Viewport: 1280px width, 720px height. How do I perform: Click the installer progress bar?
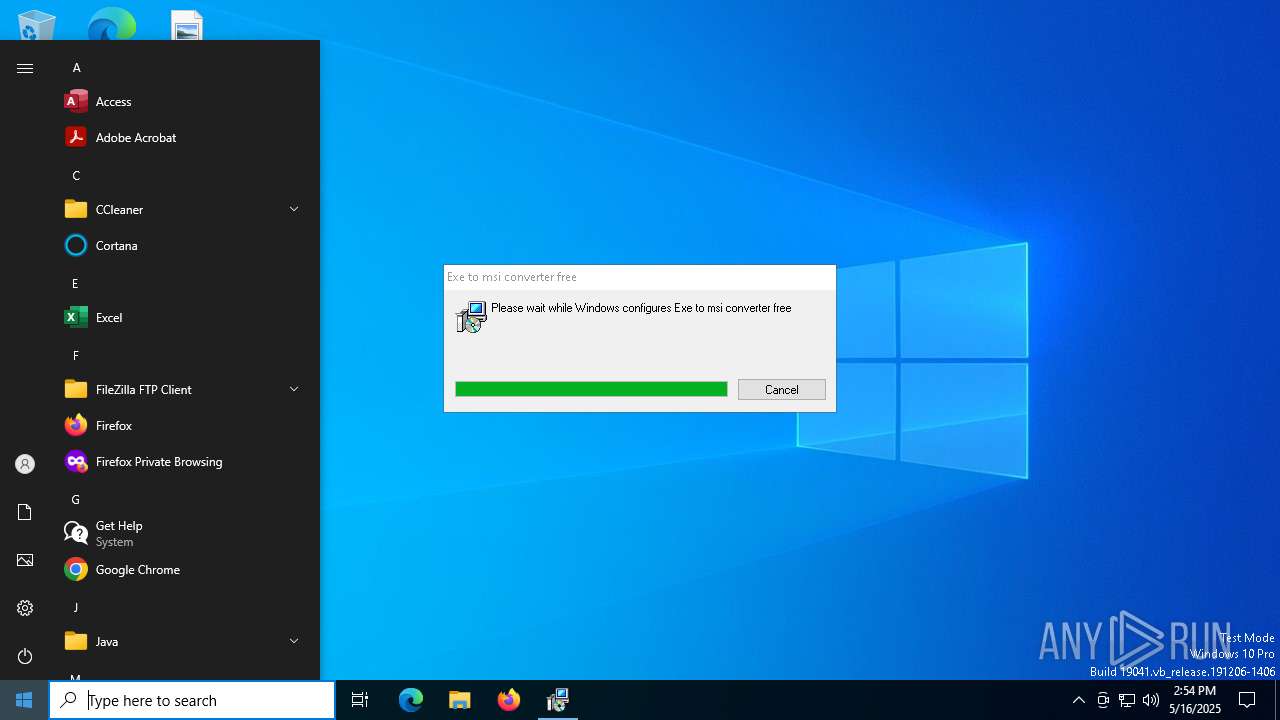(591, 390)
